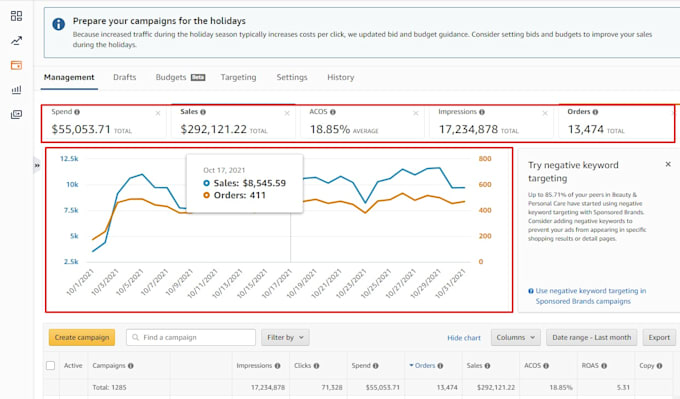This screenshot has height=399, width=680.
Task: Click info icon next to Impressions metric card
Action: click(482, 112)
